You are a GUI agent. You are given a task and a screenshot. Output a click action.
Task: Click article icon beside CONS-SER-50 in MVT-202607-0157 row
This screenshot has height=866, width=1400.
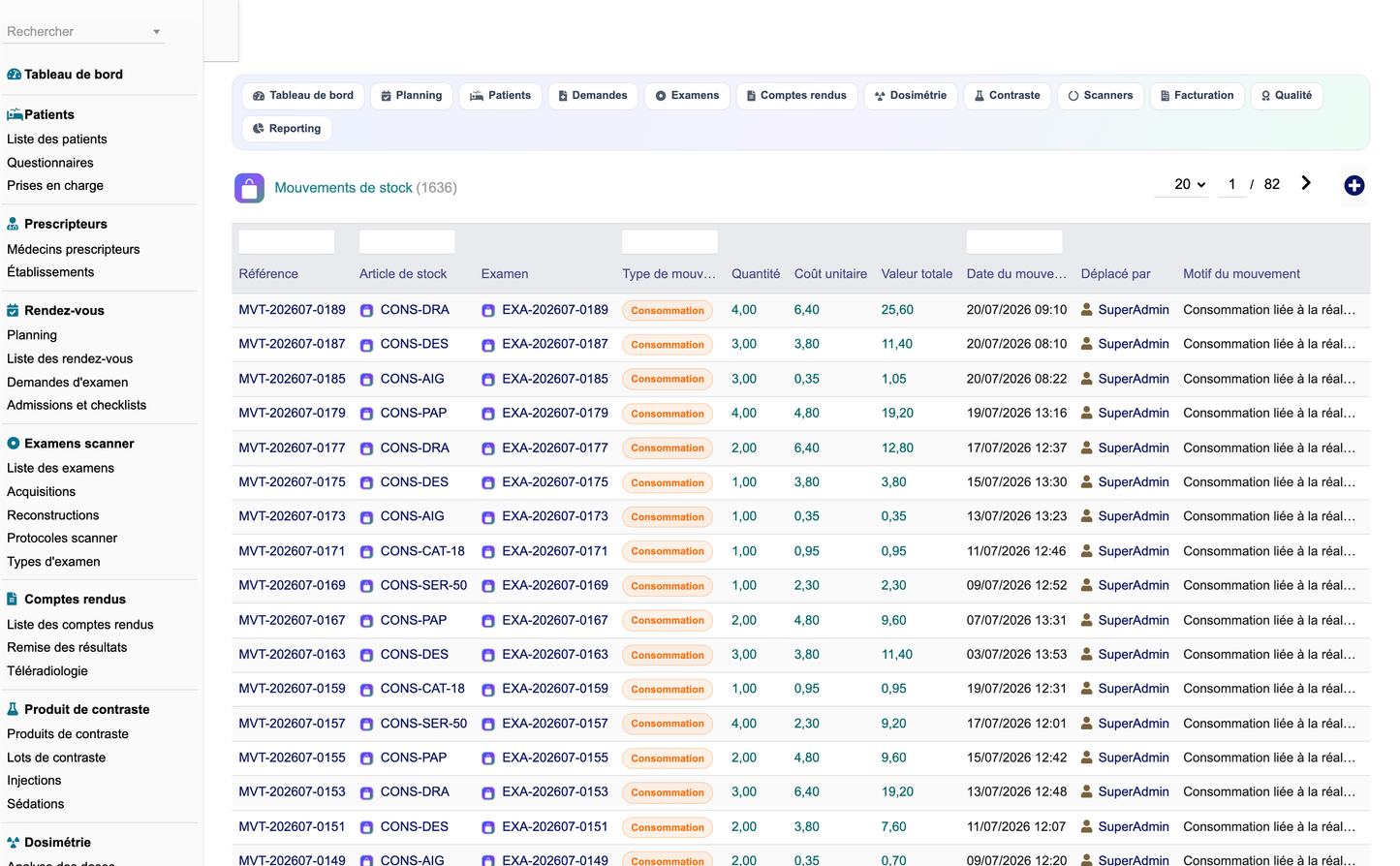click(x=366, y=725)
